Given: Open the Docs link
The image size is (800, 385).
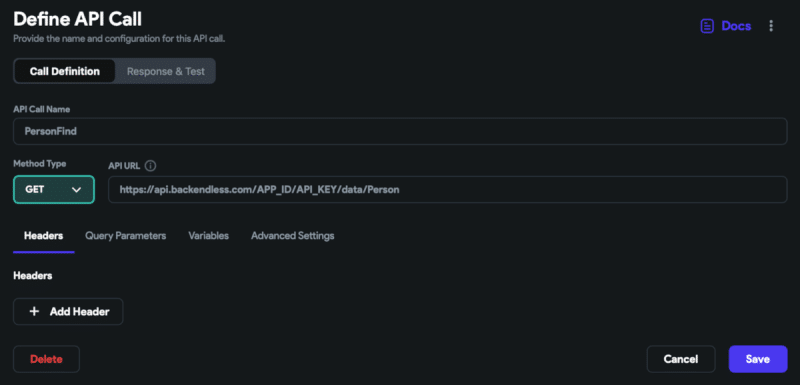Looking at the screenshot, I should 726,26.
